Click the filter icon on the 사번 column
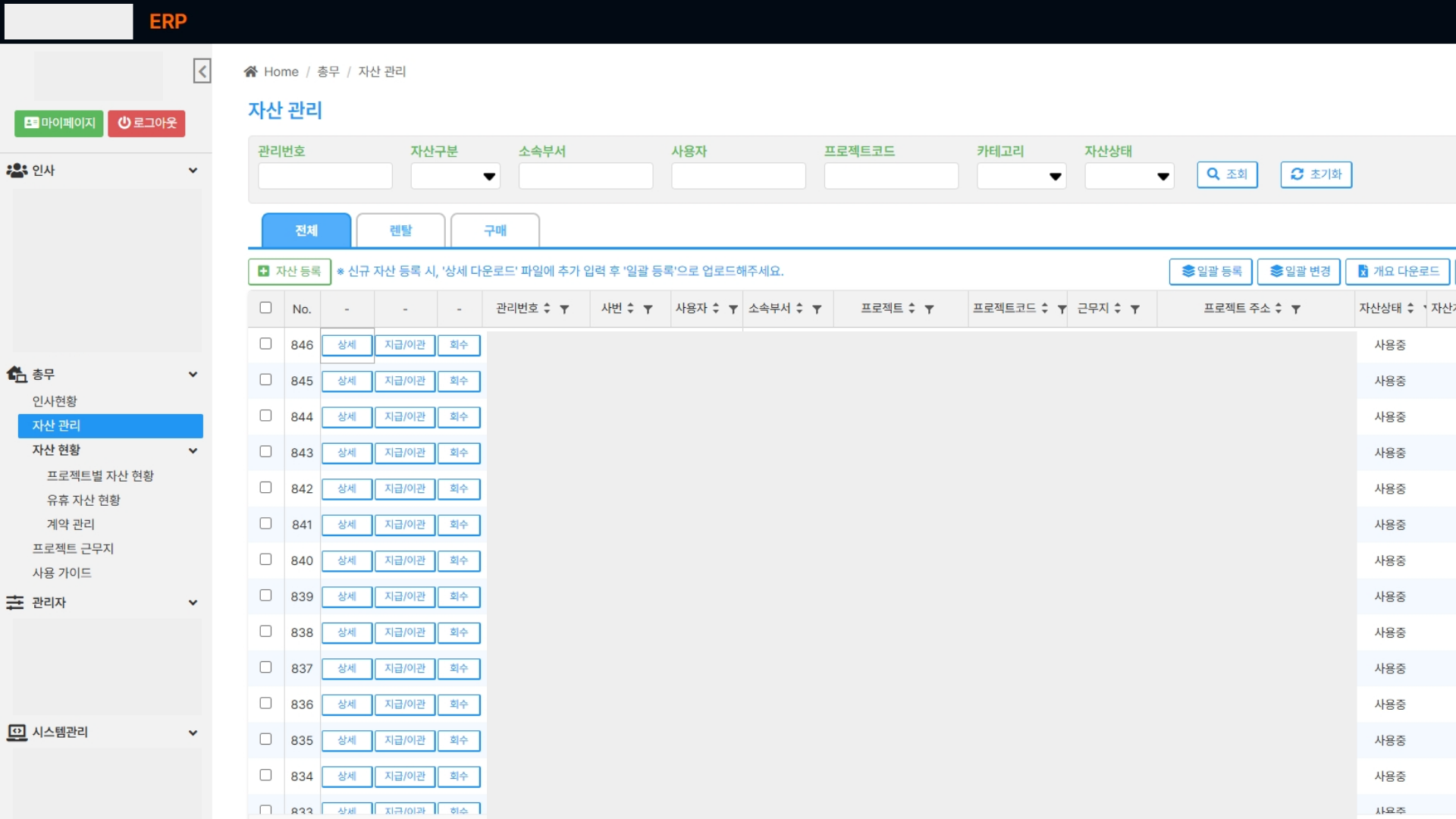Screen dimensions: 1456x819 pos(648,309)
